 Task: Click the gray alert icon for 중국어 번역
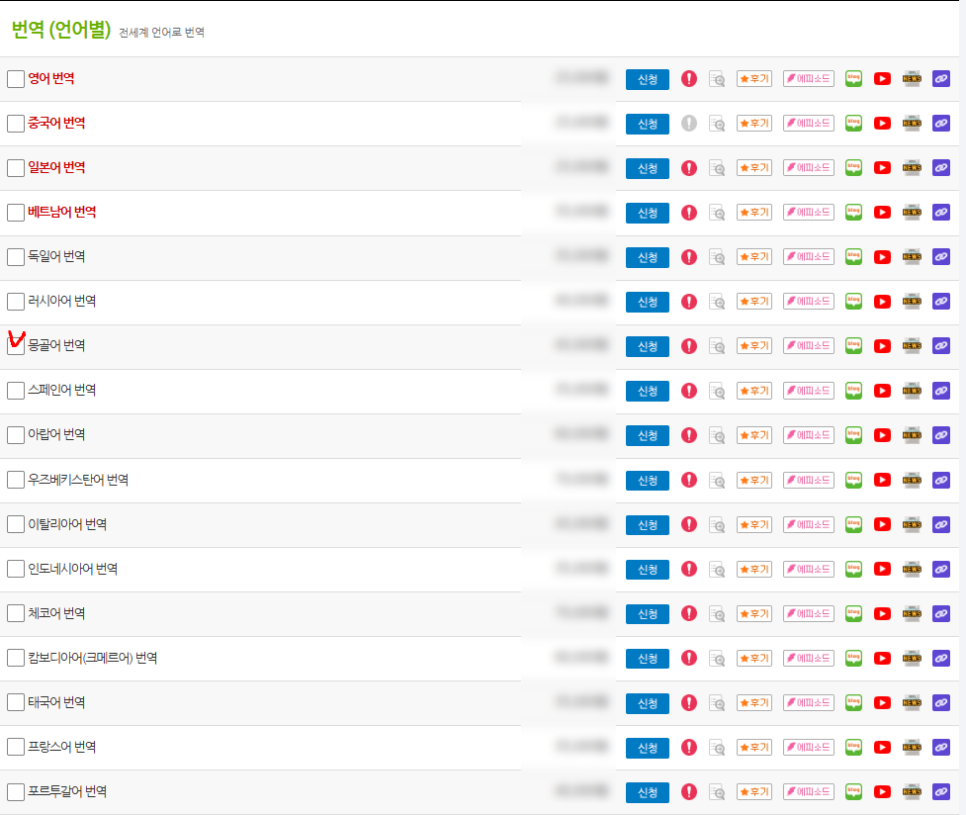tap(689, 123)
